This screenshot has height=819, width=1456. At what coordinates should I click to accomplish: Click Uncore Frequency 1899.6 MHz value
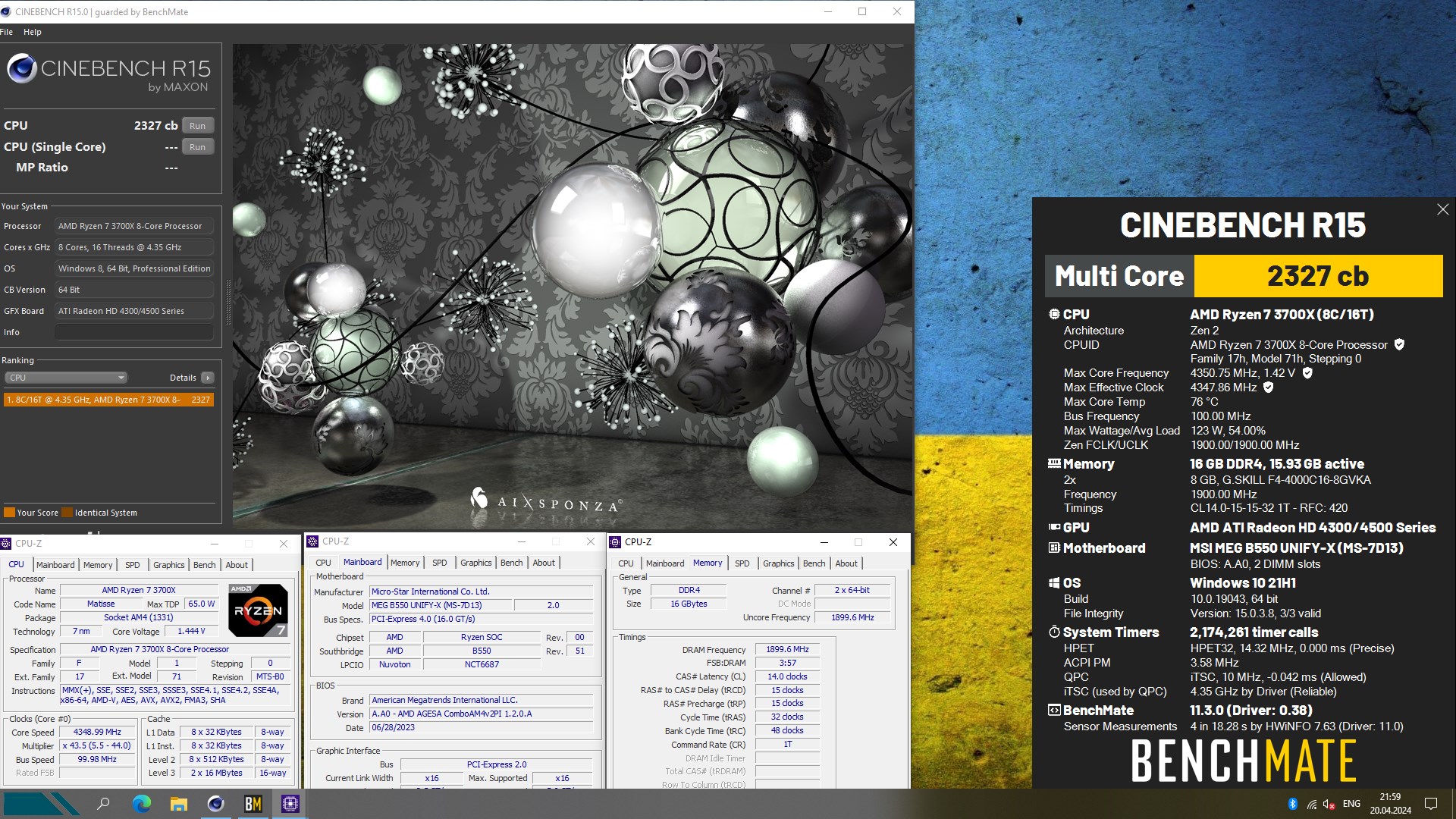852,618
